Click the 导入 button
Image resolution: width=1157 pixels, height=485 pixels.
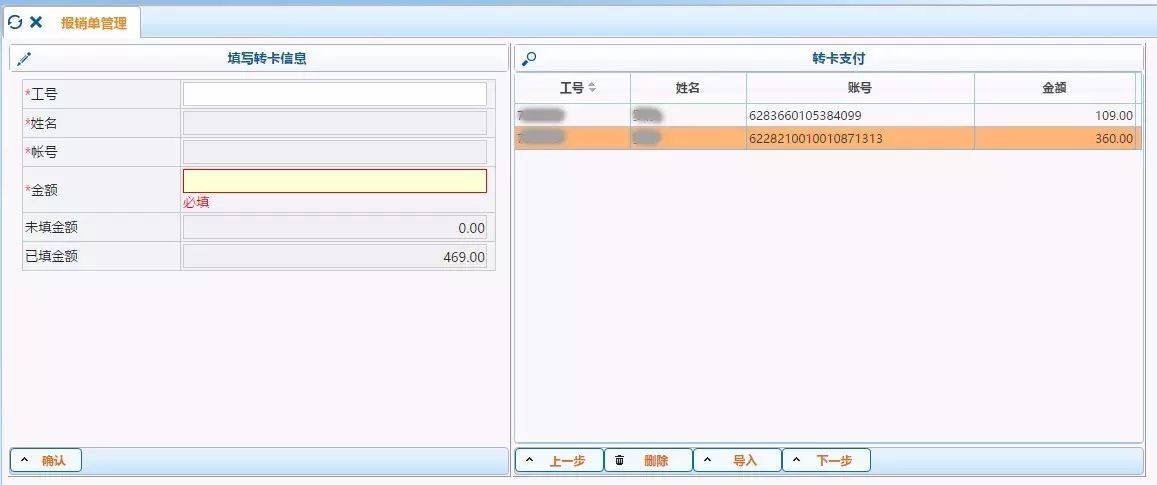coord(737,460)
